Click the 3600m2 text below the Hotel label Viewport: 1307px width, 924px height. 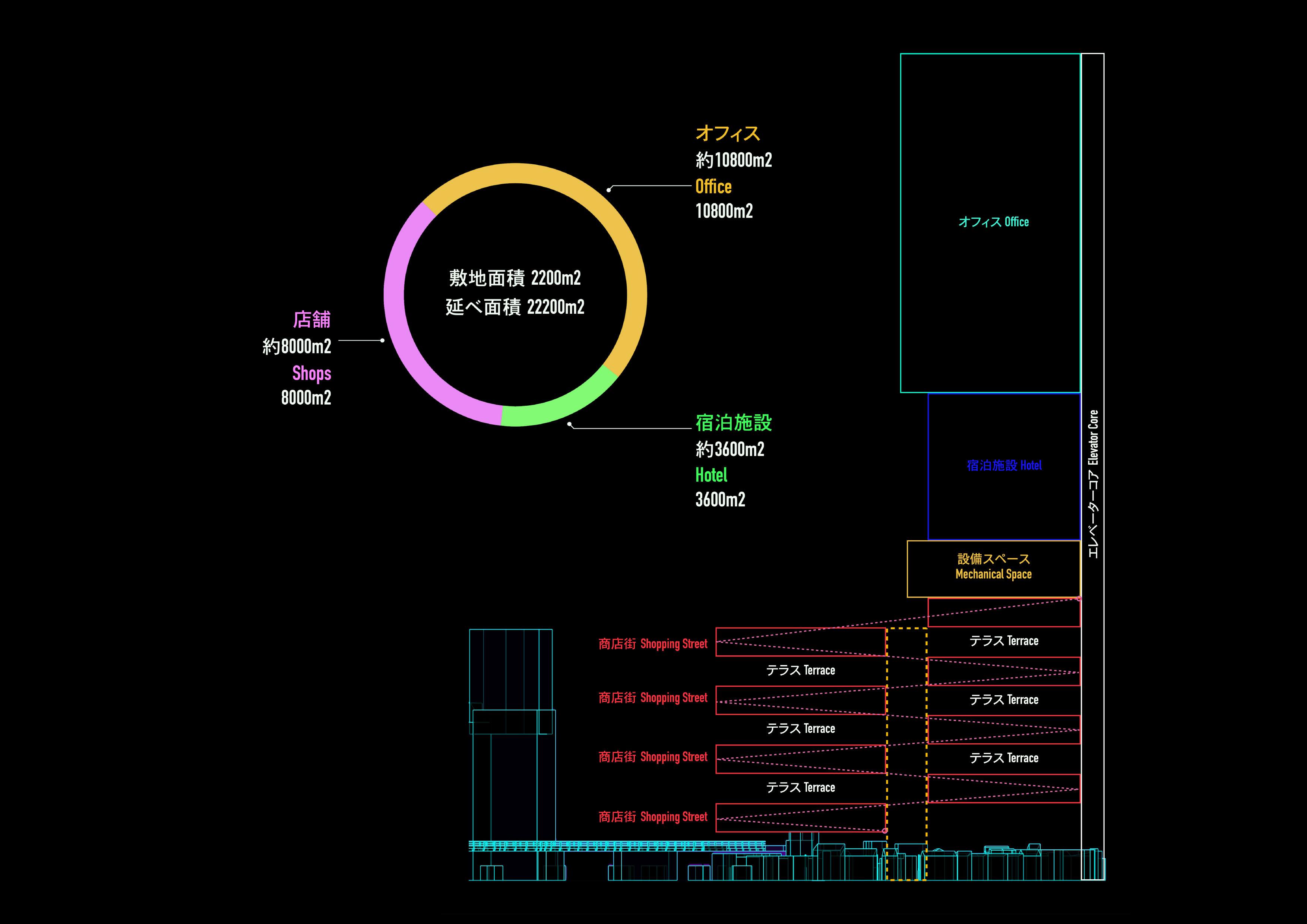[720, 499]
